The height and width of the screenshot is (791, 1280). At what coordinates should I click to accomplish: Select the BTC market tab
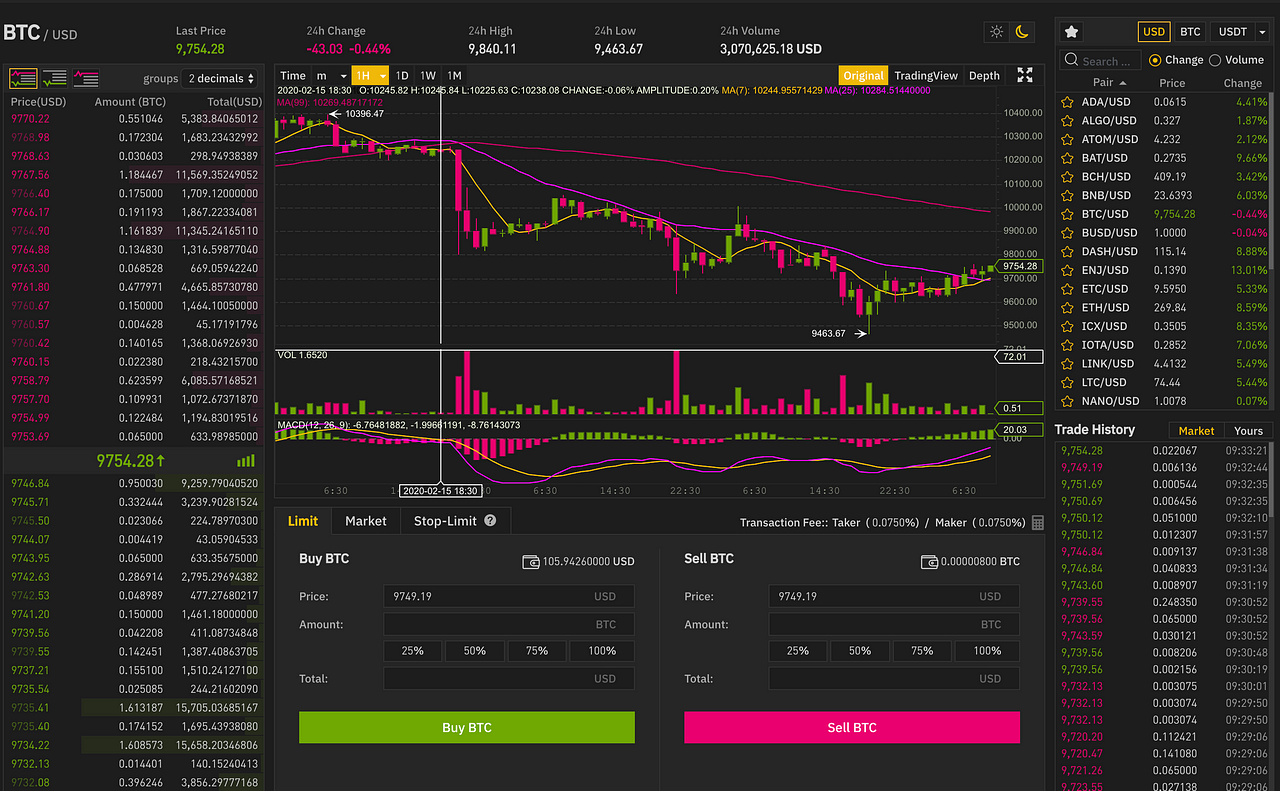1190,32
